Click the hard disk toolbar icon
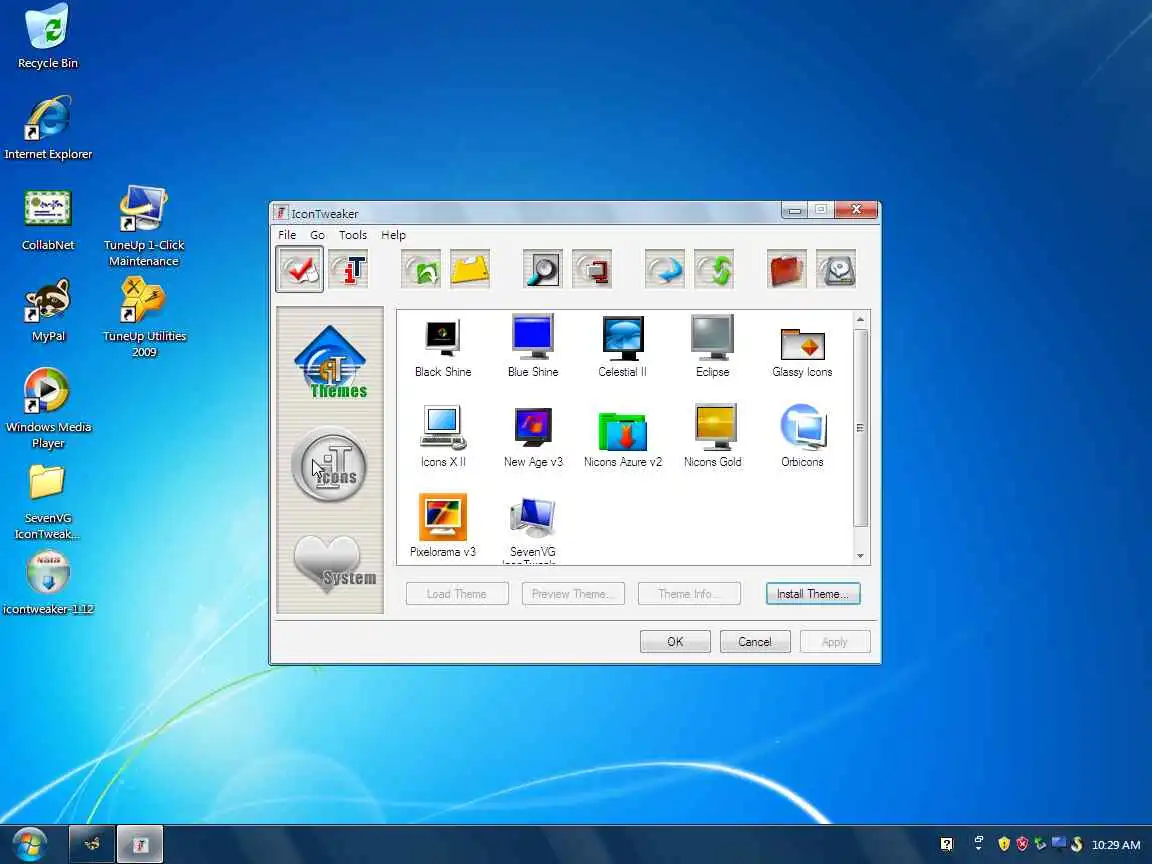Screen dimensions: 1152x864 (836, 269)
